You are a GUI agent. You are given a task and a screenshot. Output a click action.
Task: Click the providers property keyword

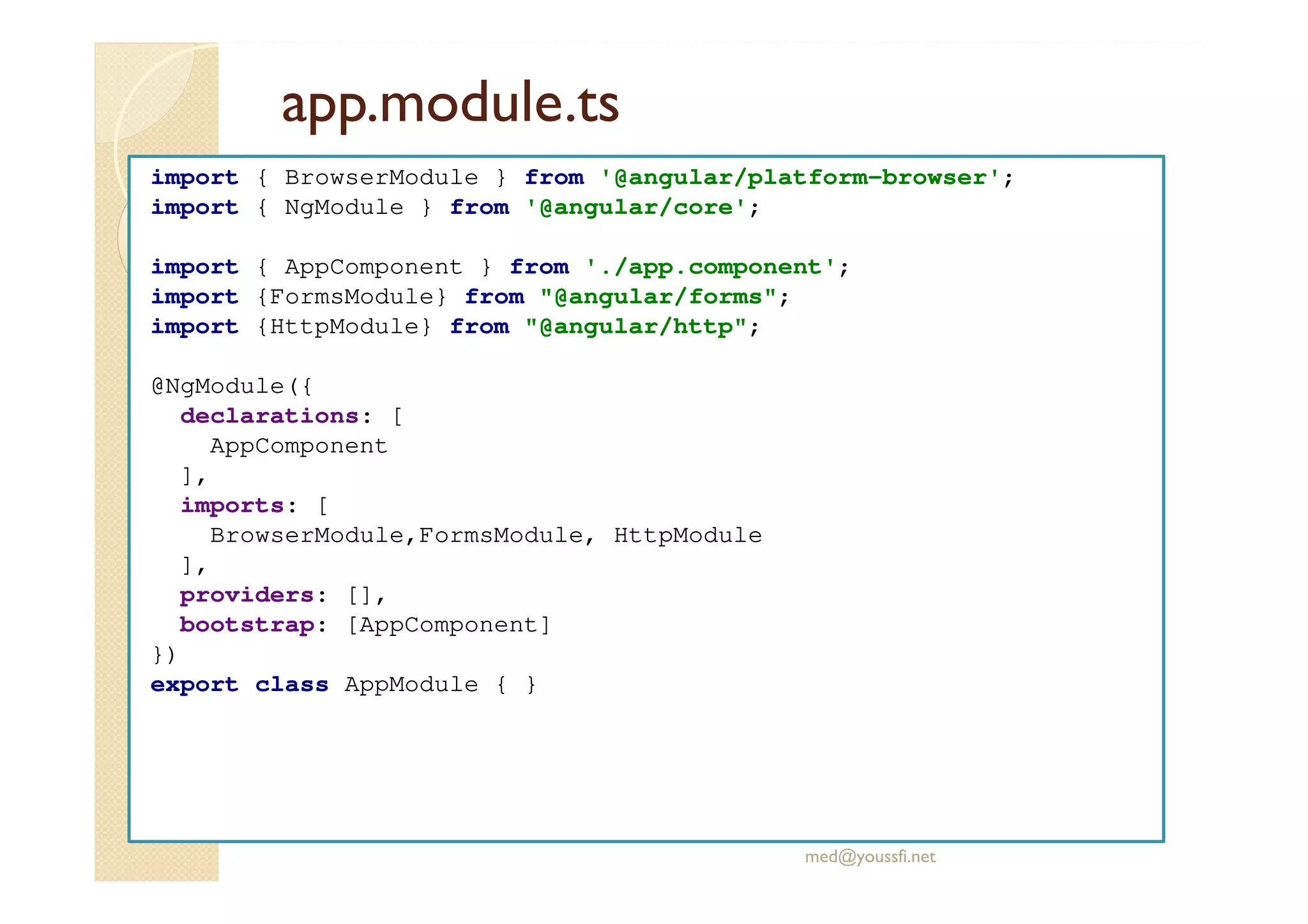point(247,595)
